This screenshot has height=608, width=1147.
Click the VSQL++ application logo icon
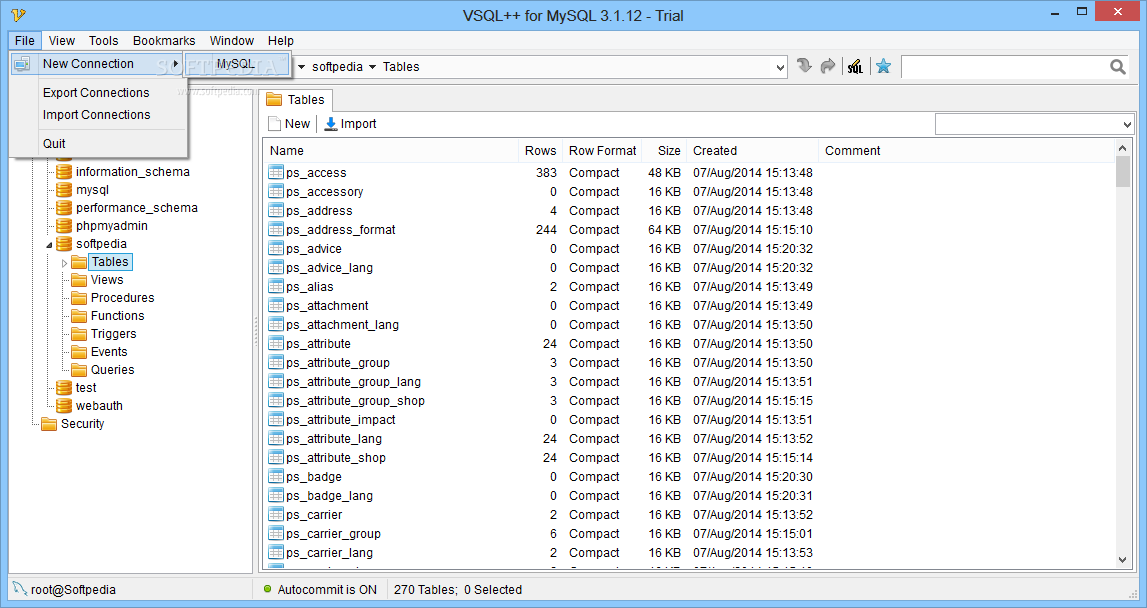(18, 15)
